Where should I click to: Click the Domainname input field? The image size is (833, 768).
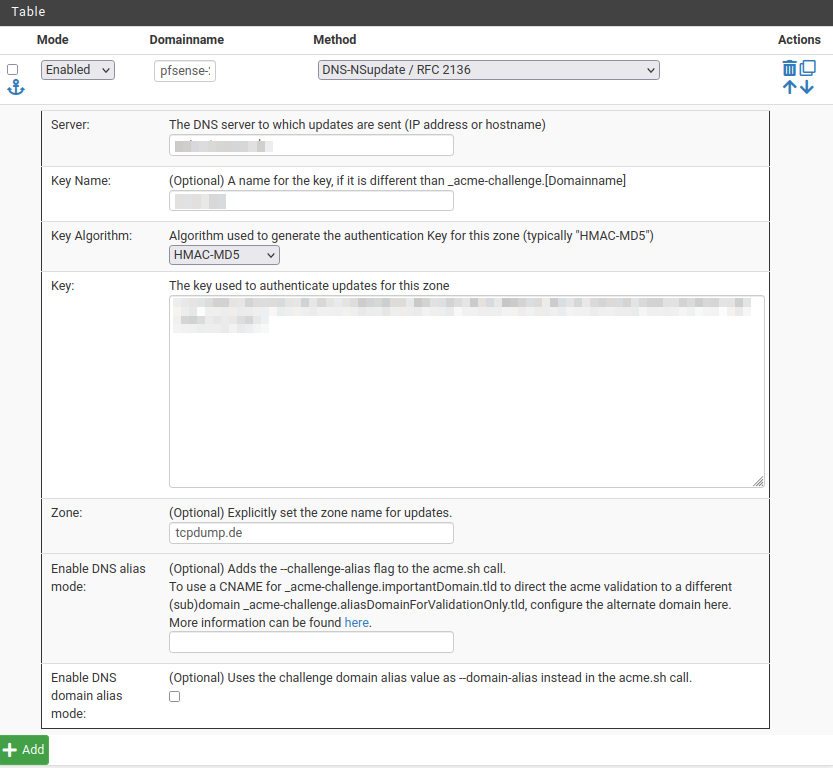[x=185, y=71]
